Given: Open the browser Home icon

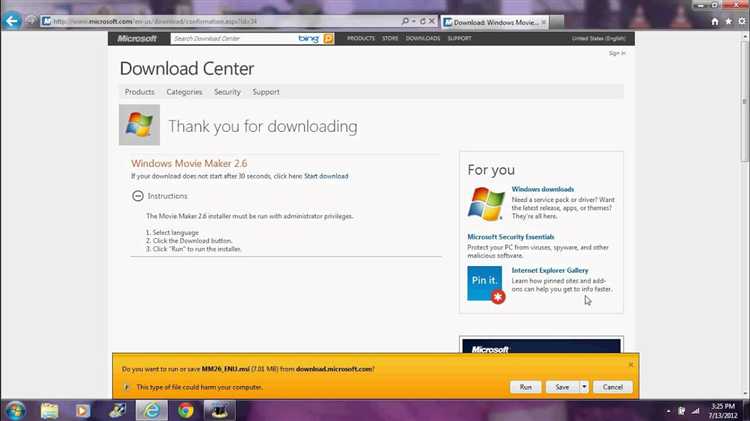Looking at the screenshot, I should (x=715, y=22).
